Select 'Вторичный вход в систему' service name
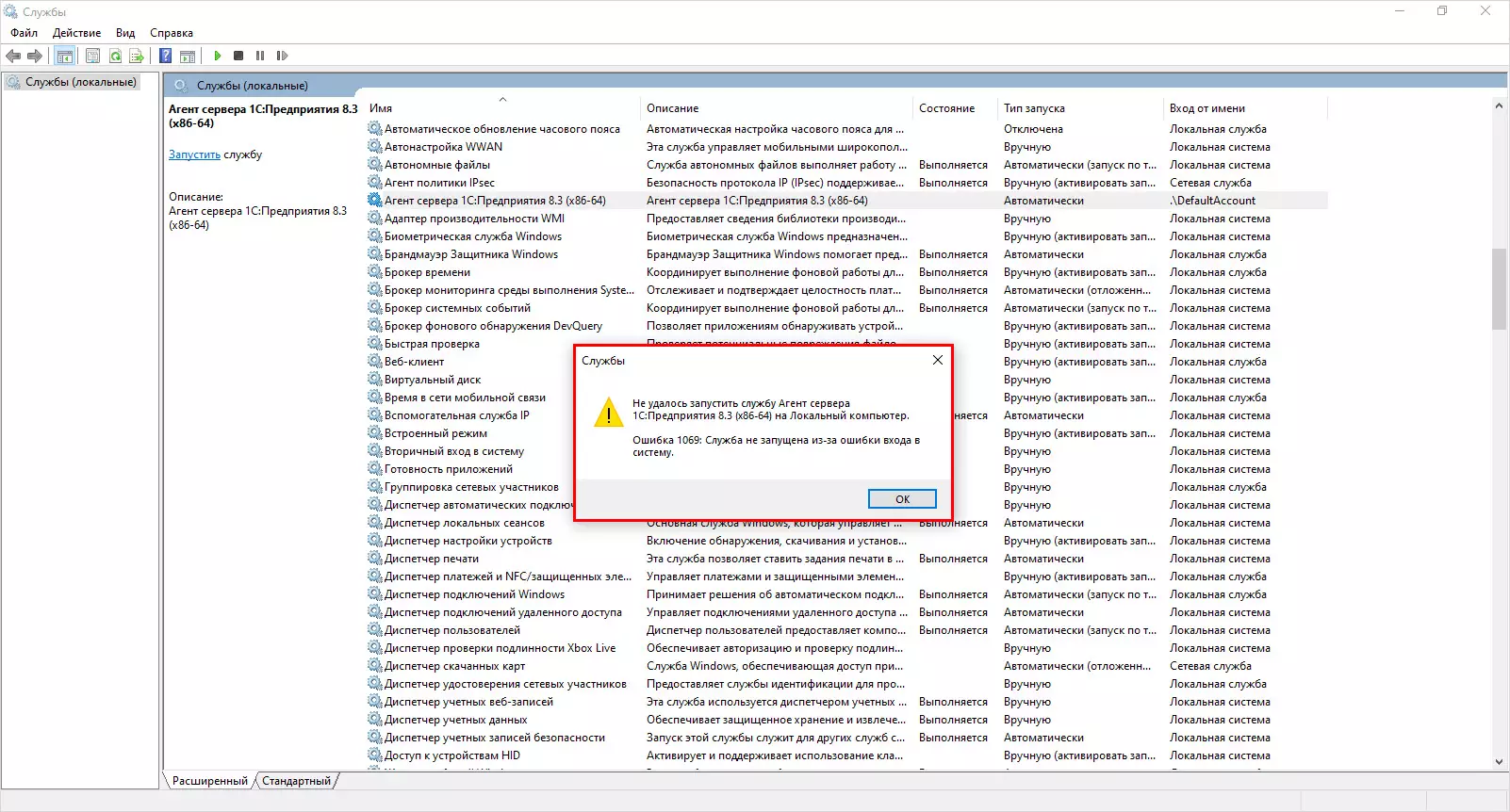This screenshot has width=1510, height=812. coord(454,451)
